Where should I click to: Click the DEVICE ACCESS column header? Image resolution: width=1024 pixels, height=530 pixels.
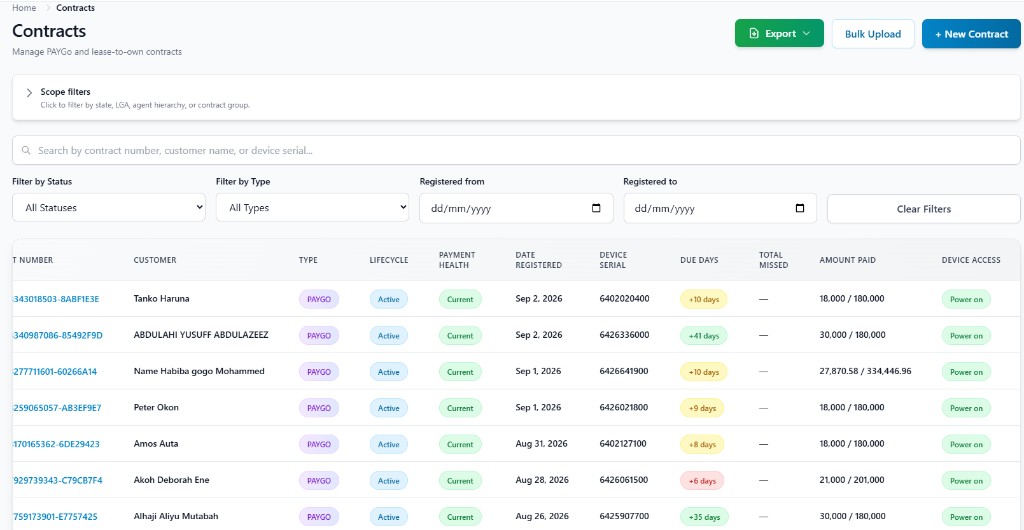(971, 260)
